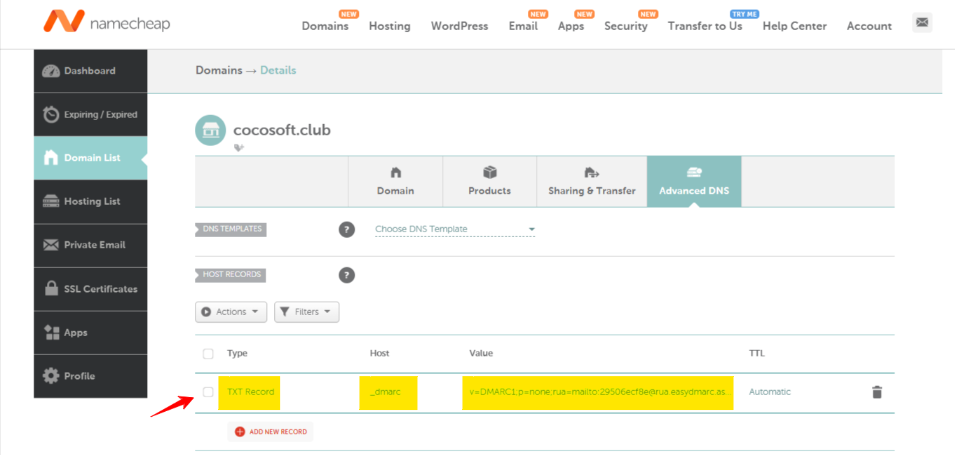
Task: Click the cocosoft.club storefront icon
Action: click(x=210, y=130)
